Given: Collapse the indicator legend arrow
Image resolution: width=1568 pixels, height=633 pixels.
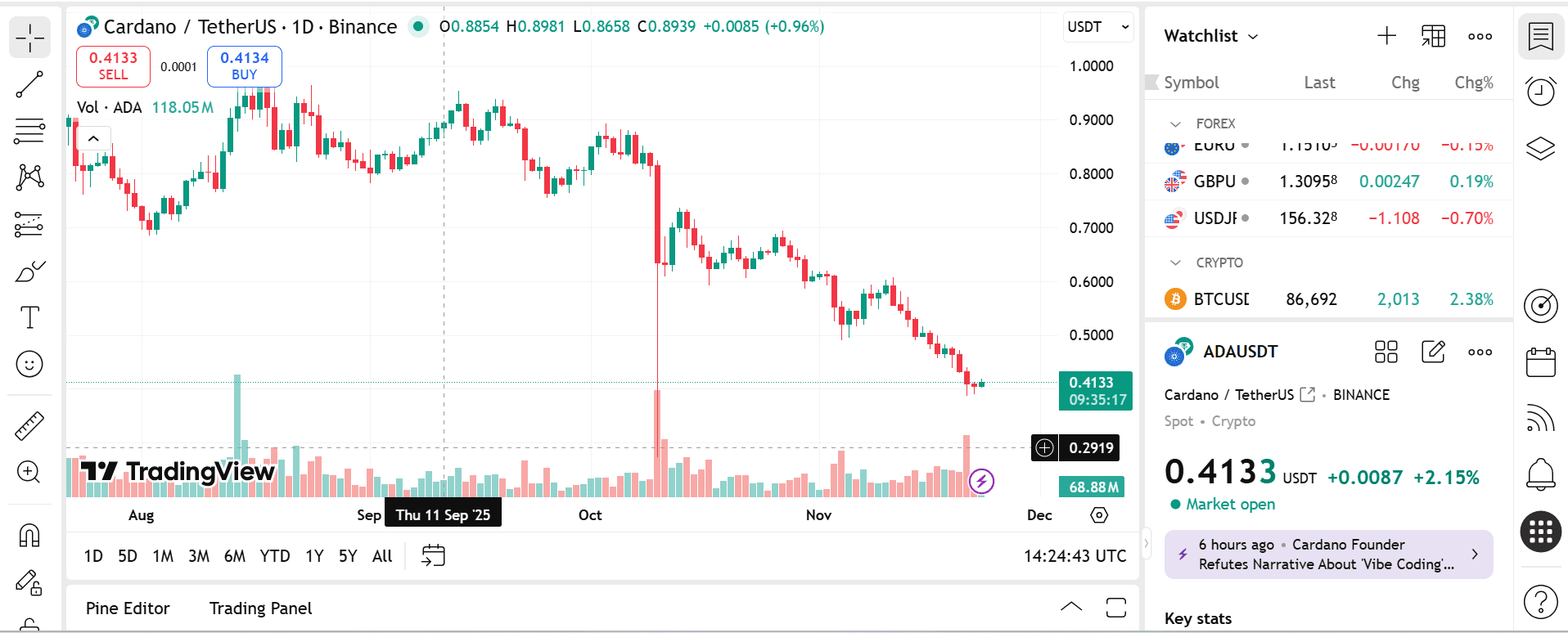Looking at the screenshot, I should coord(93,138).
